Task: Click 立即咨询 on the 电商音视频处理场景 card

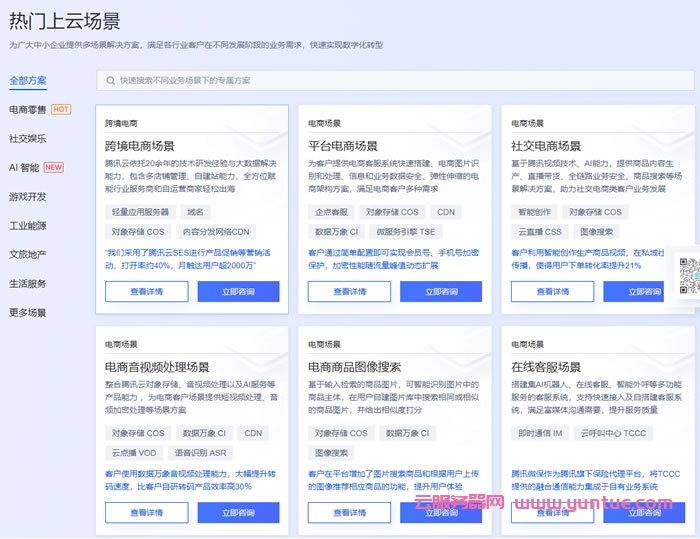Action: (x=238, y=512)
